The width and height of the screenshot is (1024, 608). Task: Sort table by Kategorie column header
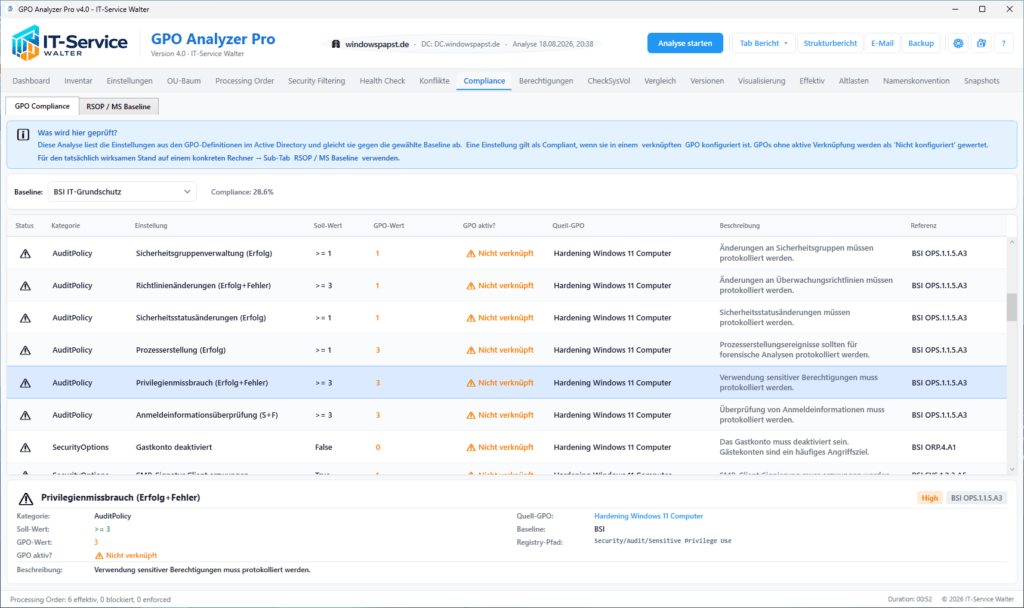click(x=65, y=225)
